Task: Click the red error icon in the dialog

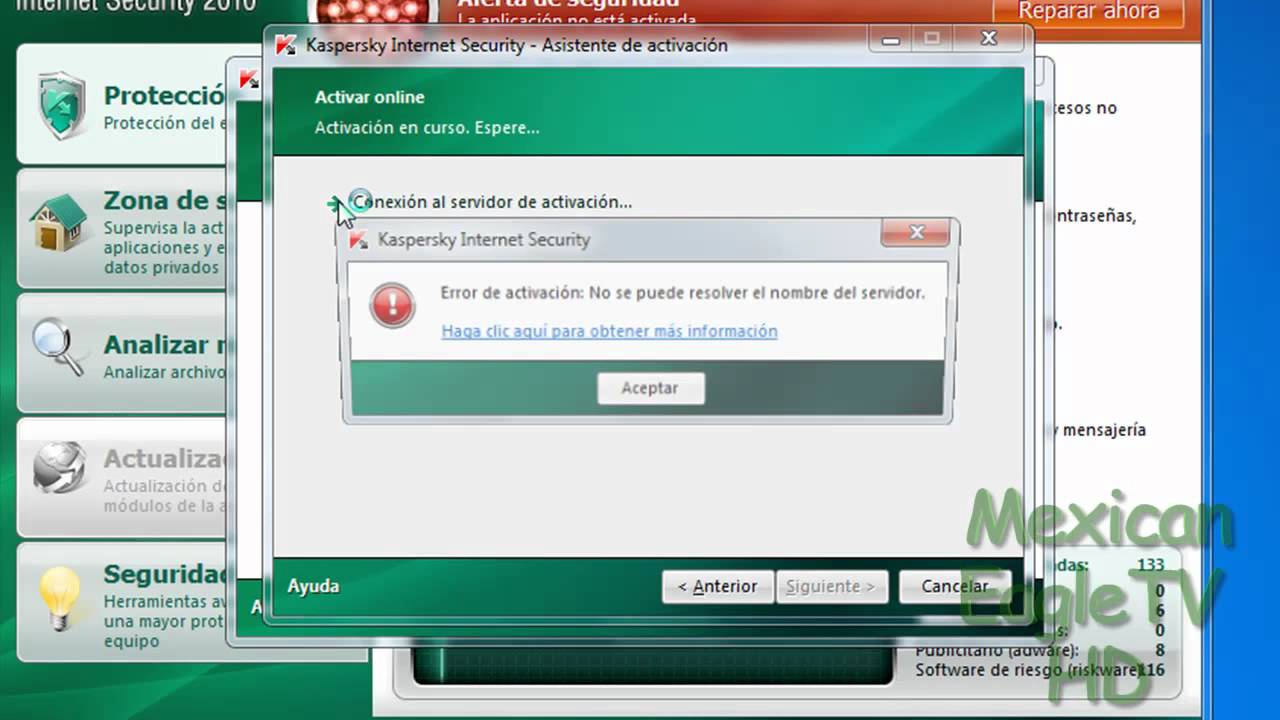Action: tap(392, 304)
